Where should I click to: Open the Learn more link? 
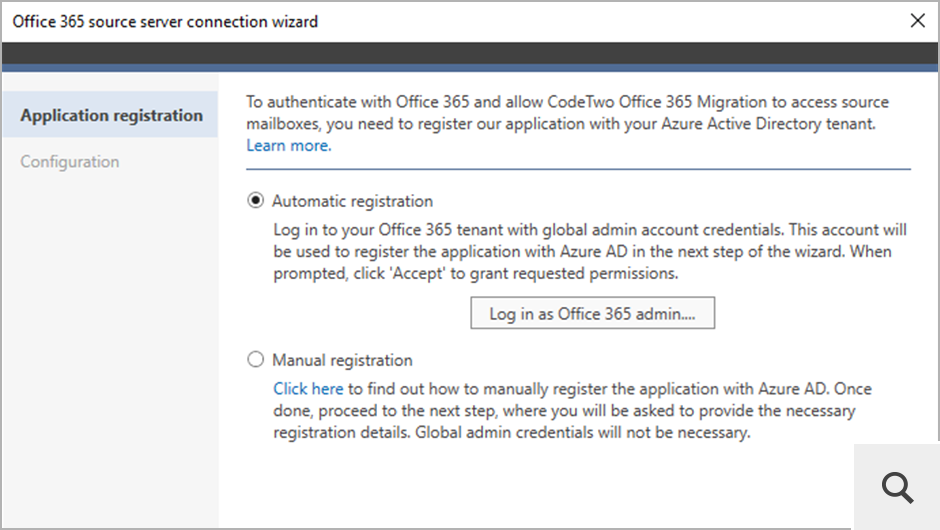tap(288, 146)
